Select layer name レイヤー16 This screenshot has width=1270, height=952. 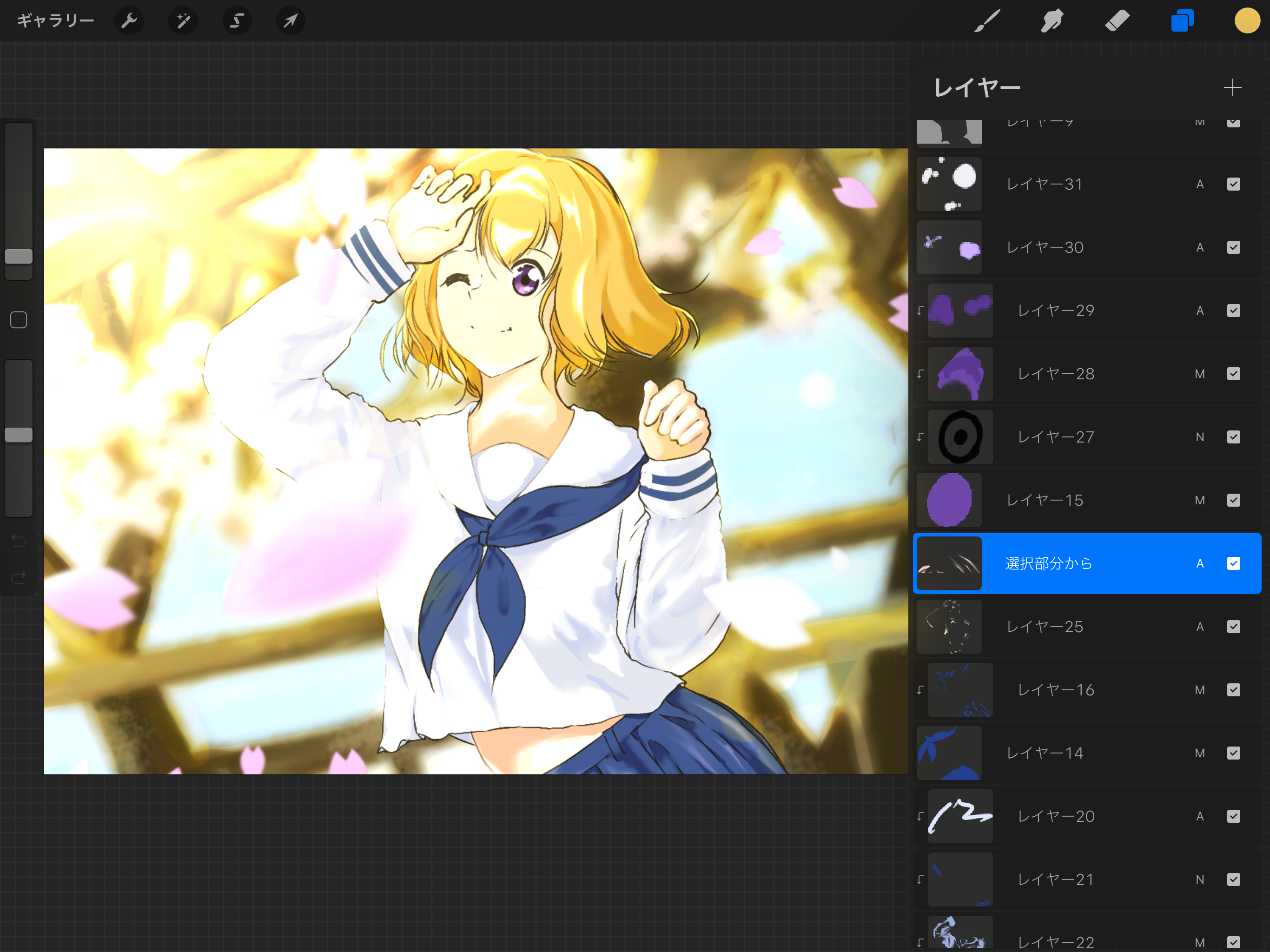pyautogui.click(x=1056, y=690)
